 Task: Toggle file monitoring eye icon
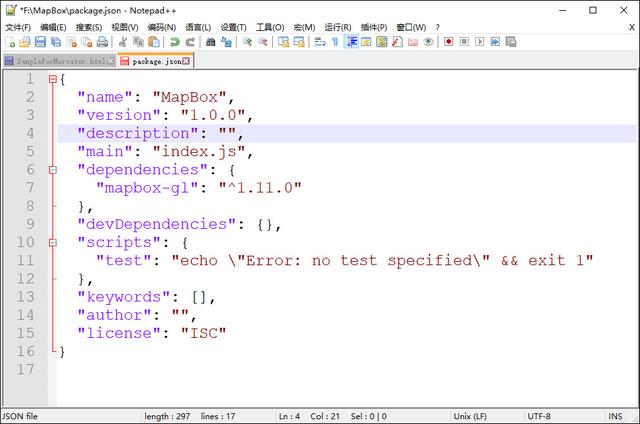[x=428, y=42]
